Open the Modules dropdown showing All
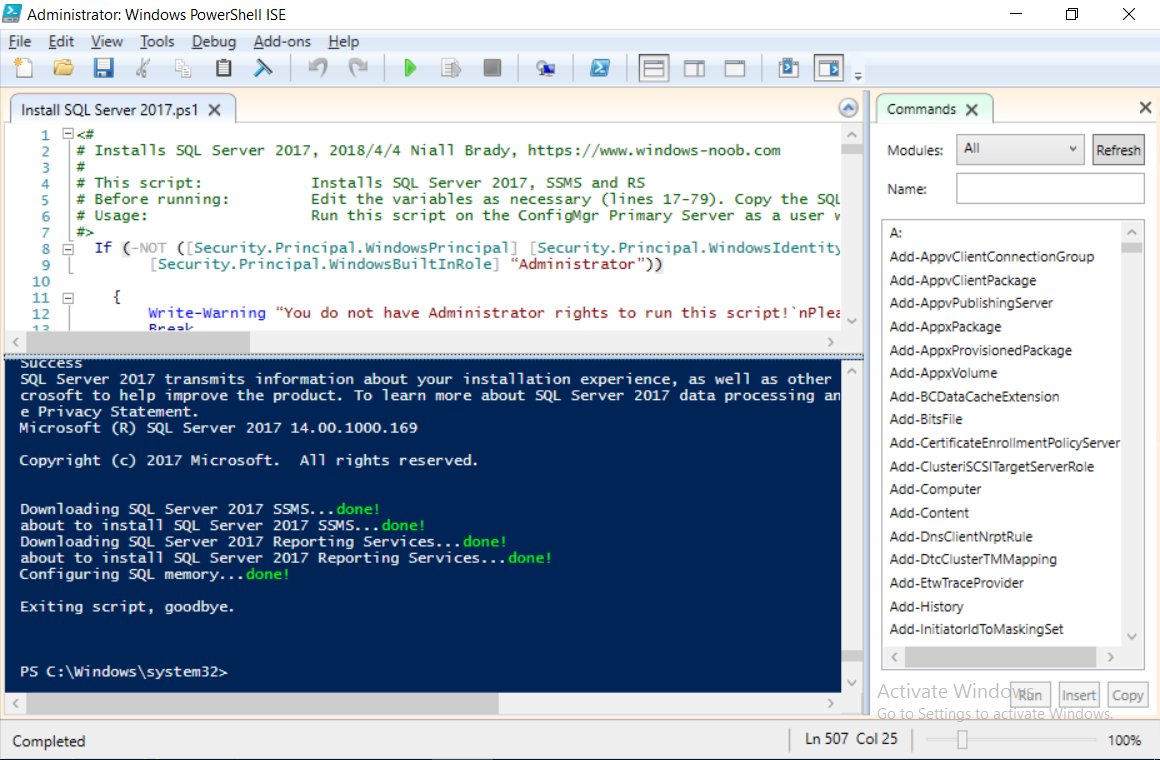The height and width of the screenshot is (760, 1160). tap(1020, 149)
